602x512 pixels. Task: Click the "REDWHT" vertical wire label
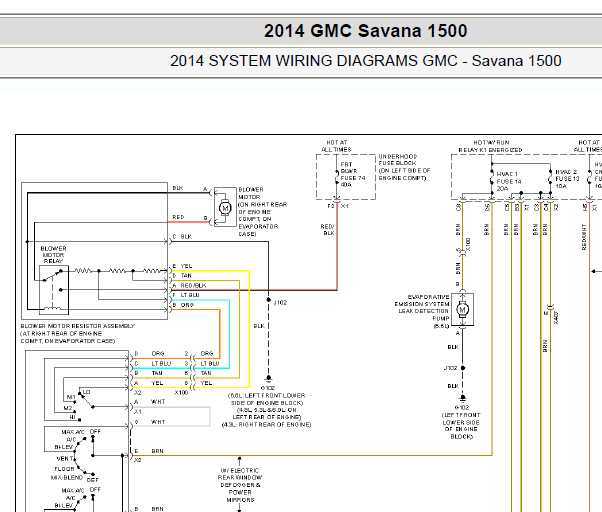pos(584,237)
